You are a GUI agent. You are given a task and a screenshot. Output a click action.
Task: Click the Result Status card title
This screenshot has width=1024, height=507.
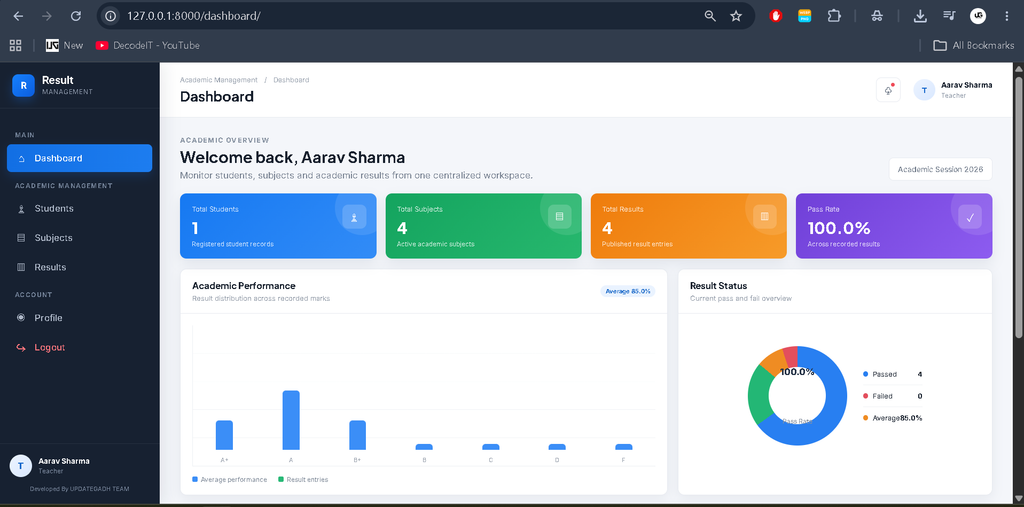(718, 286)
